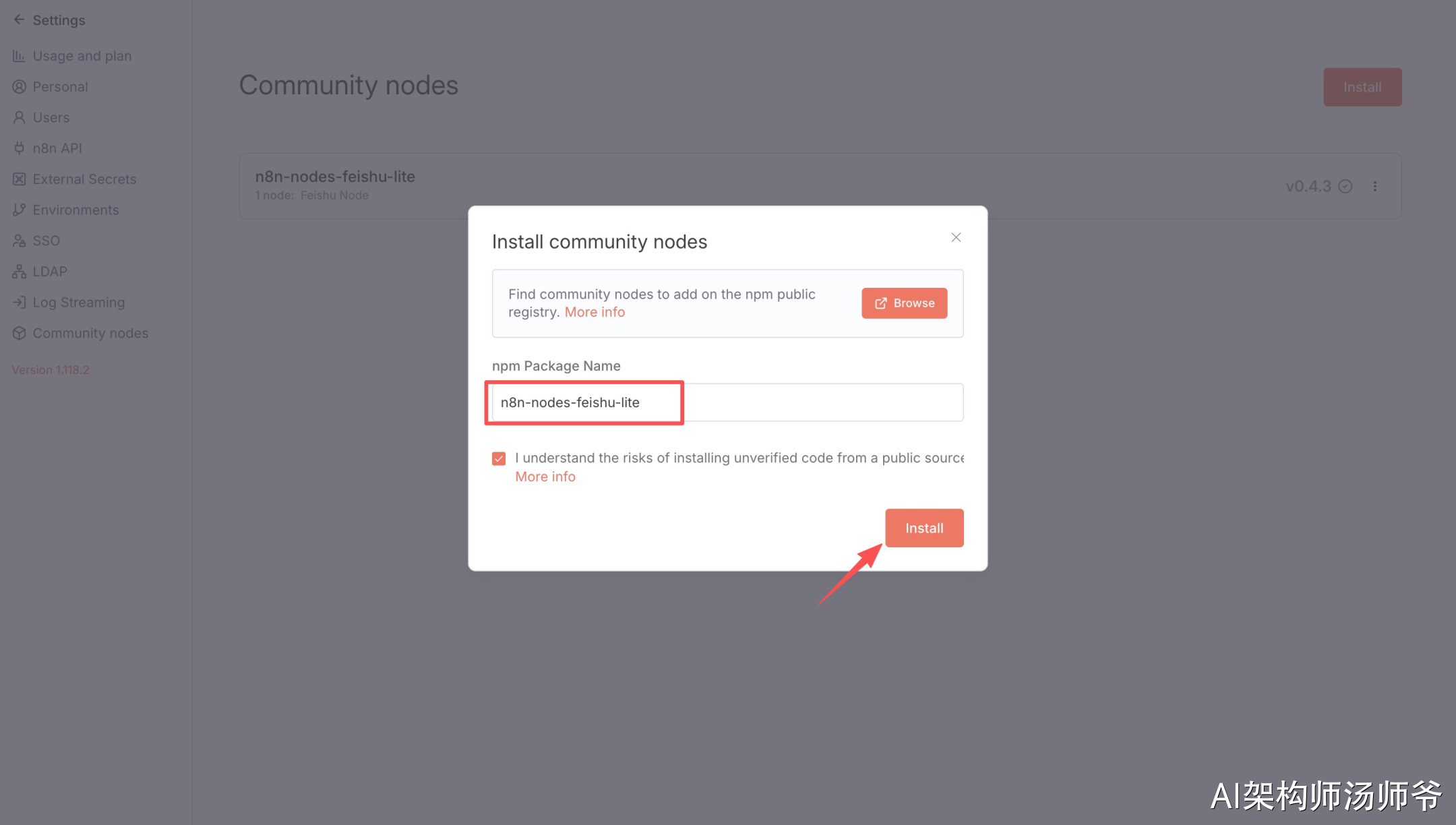The image size is (1456, 825).
Task: Click the Log Streaming icon
Action: pos(19,303)
